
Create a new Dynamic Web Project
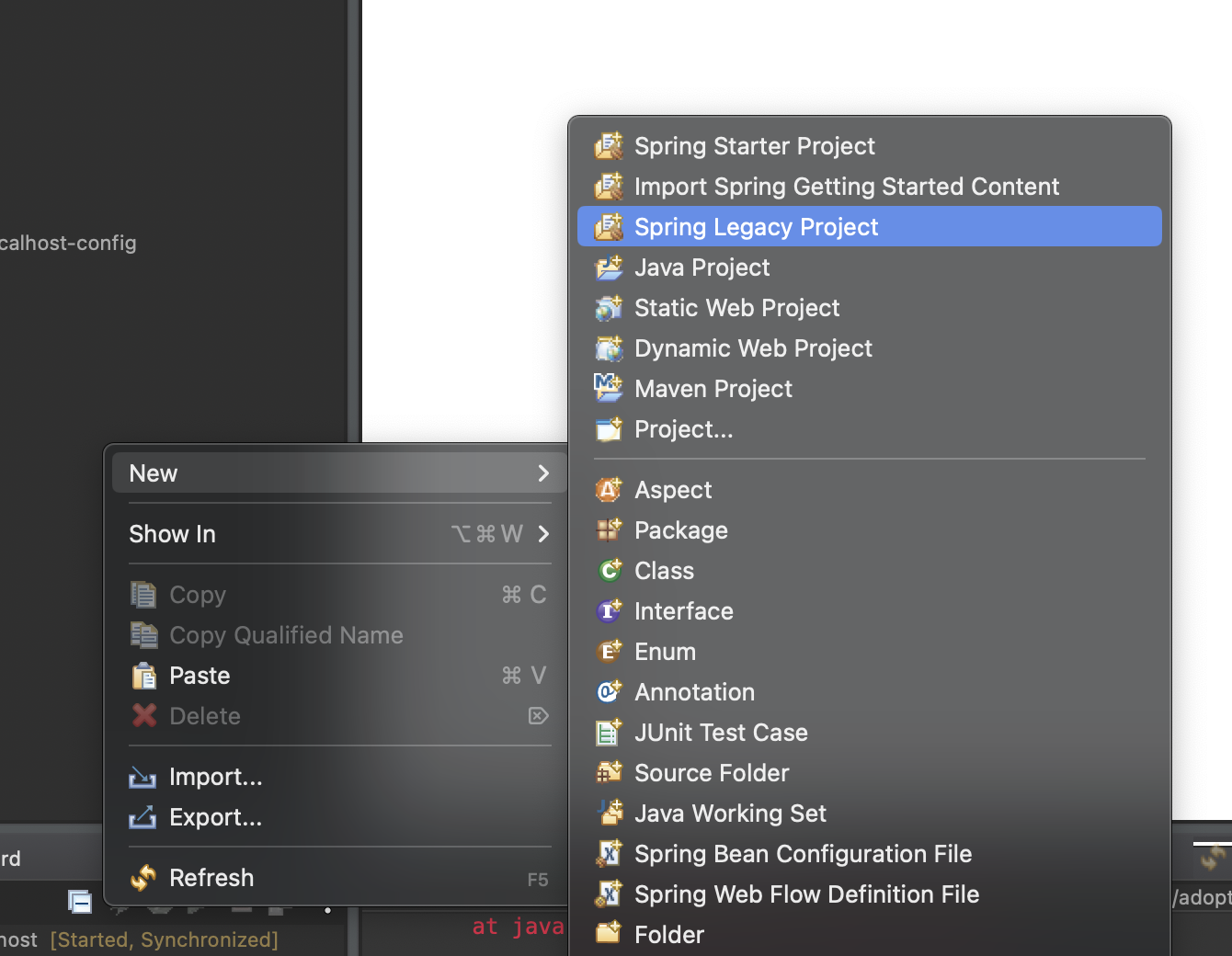pyautogui.click(x=870, y=348)
